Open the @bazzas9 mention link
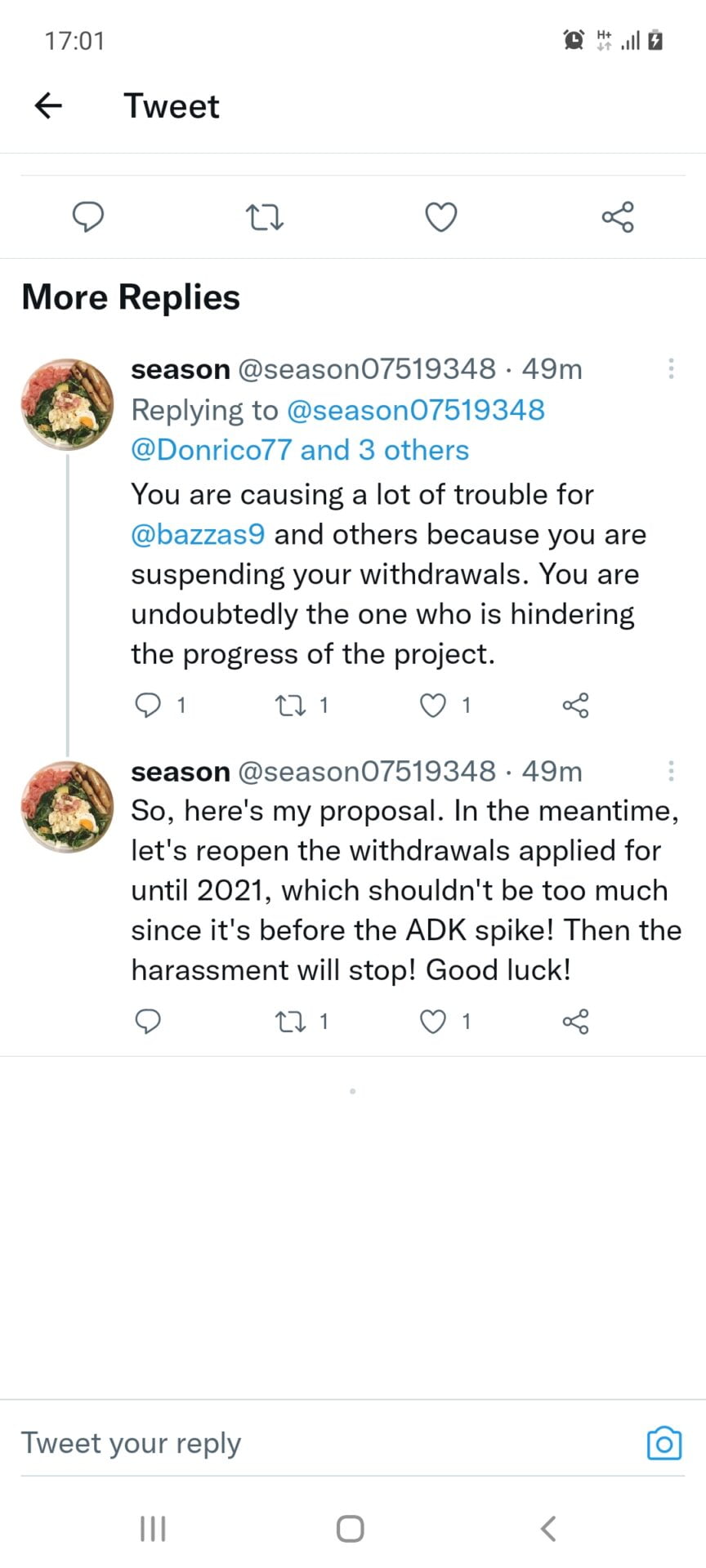 click(x=198, y=534)
